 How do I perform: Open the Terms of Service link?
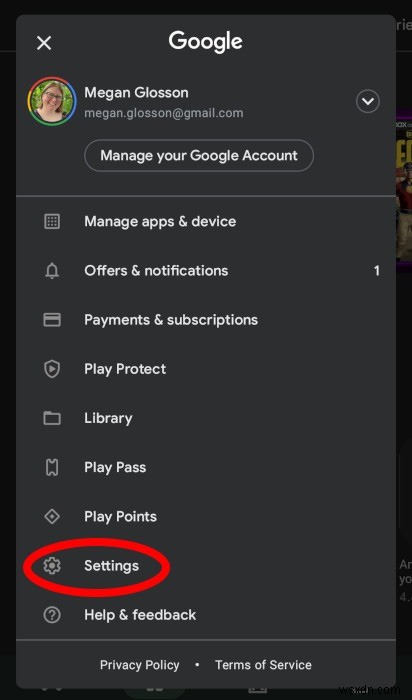263,665
